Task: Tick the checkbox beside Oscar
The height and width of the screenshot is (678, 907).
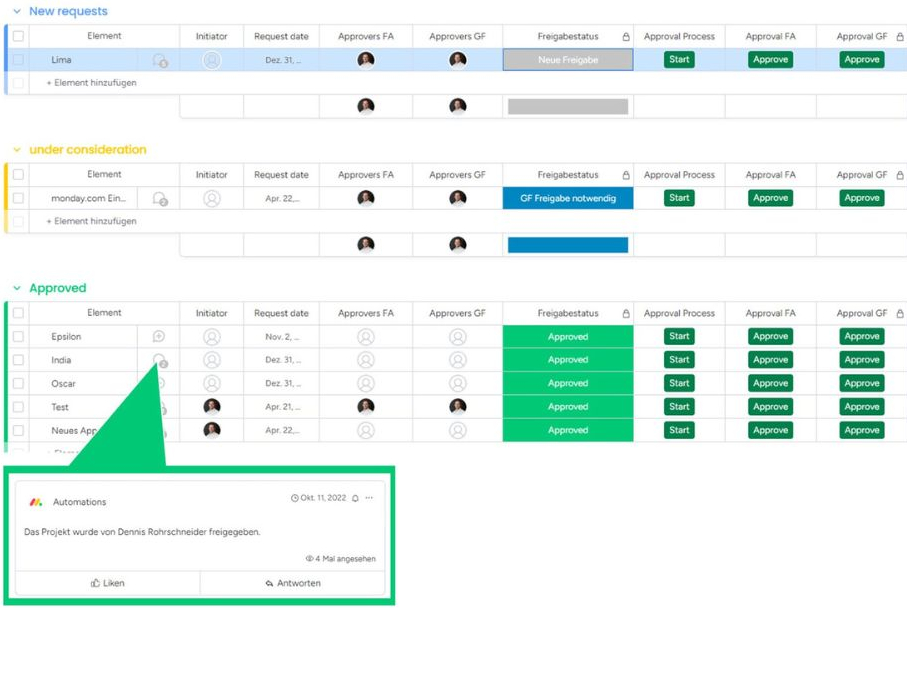Action: click(16, 383)
